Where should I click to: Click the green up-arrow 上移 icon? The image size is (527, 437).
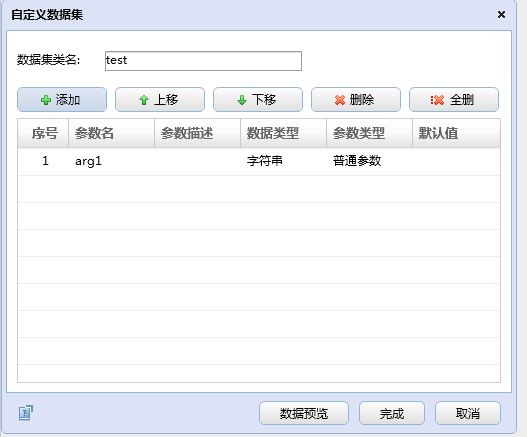click(x=144, y=100)
